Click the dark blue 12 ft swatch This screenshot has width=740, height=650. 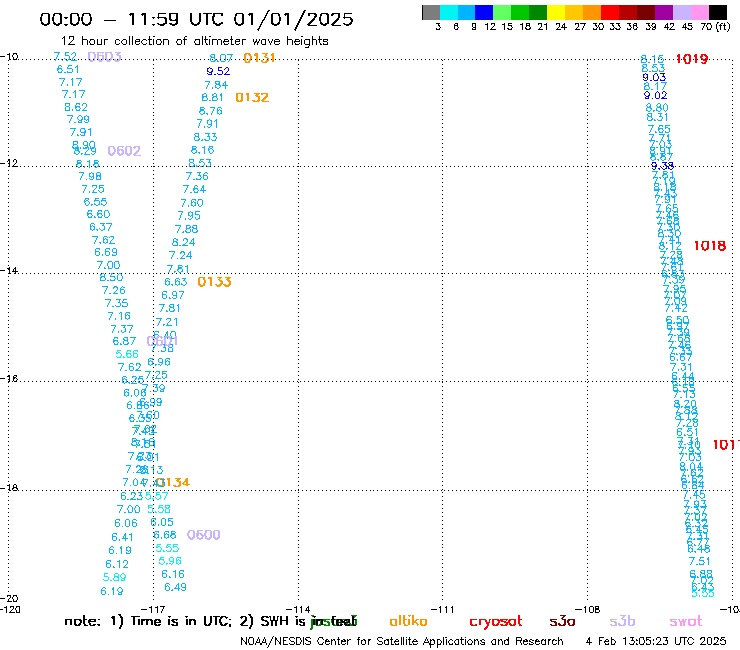click(x=484, y=13)
